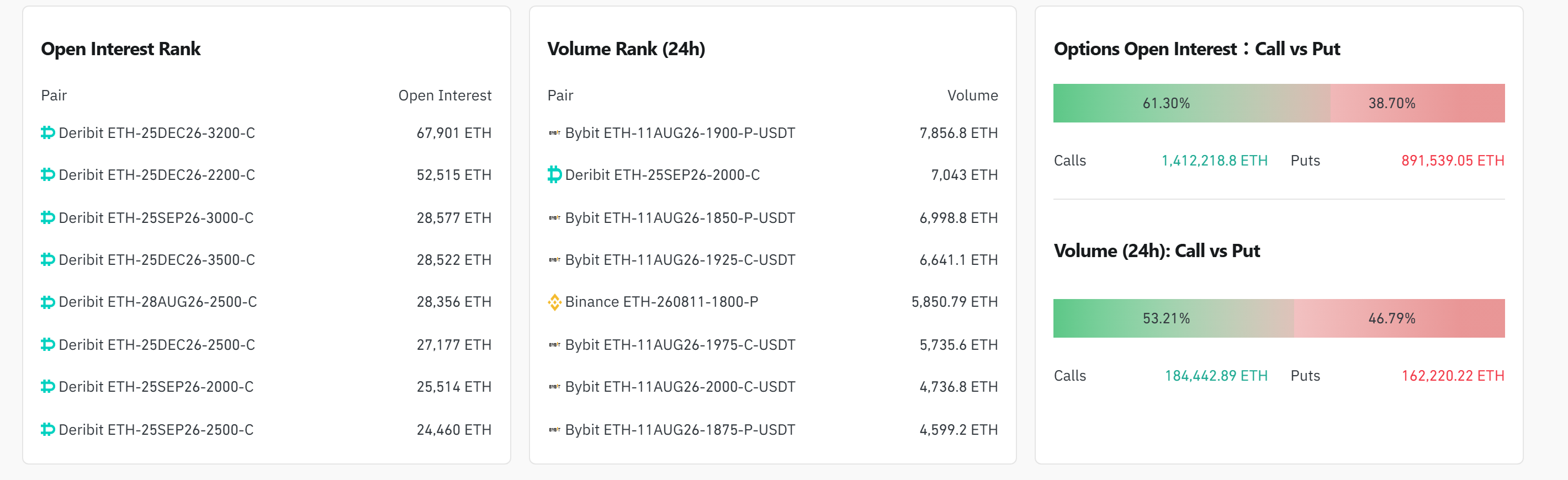This screenshot has height=480, width=1568.
Task: Click Deribit icon beside ETH-25SEP26-2000-C in Volume Rank
Action: 554,174
